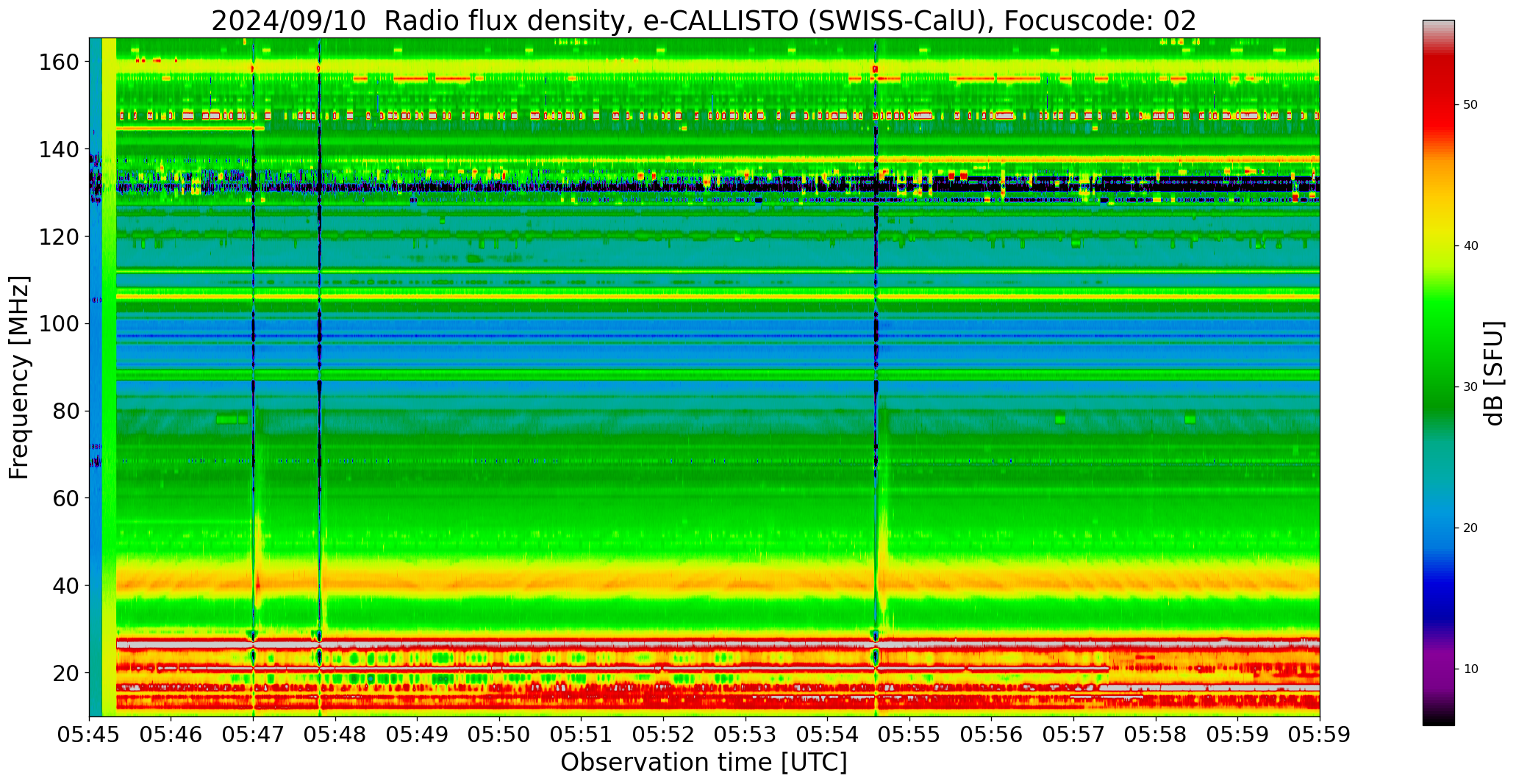This screenshot has height=784, width=1516.
Task: Click the 'dB [SFU]' colorbar label
Action: (1494, 373)
